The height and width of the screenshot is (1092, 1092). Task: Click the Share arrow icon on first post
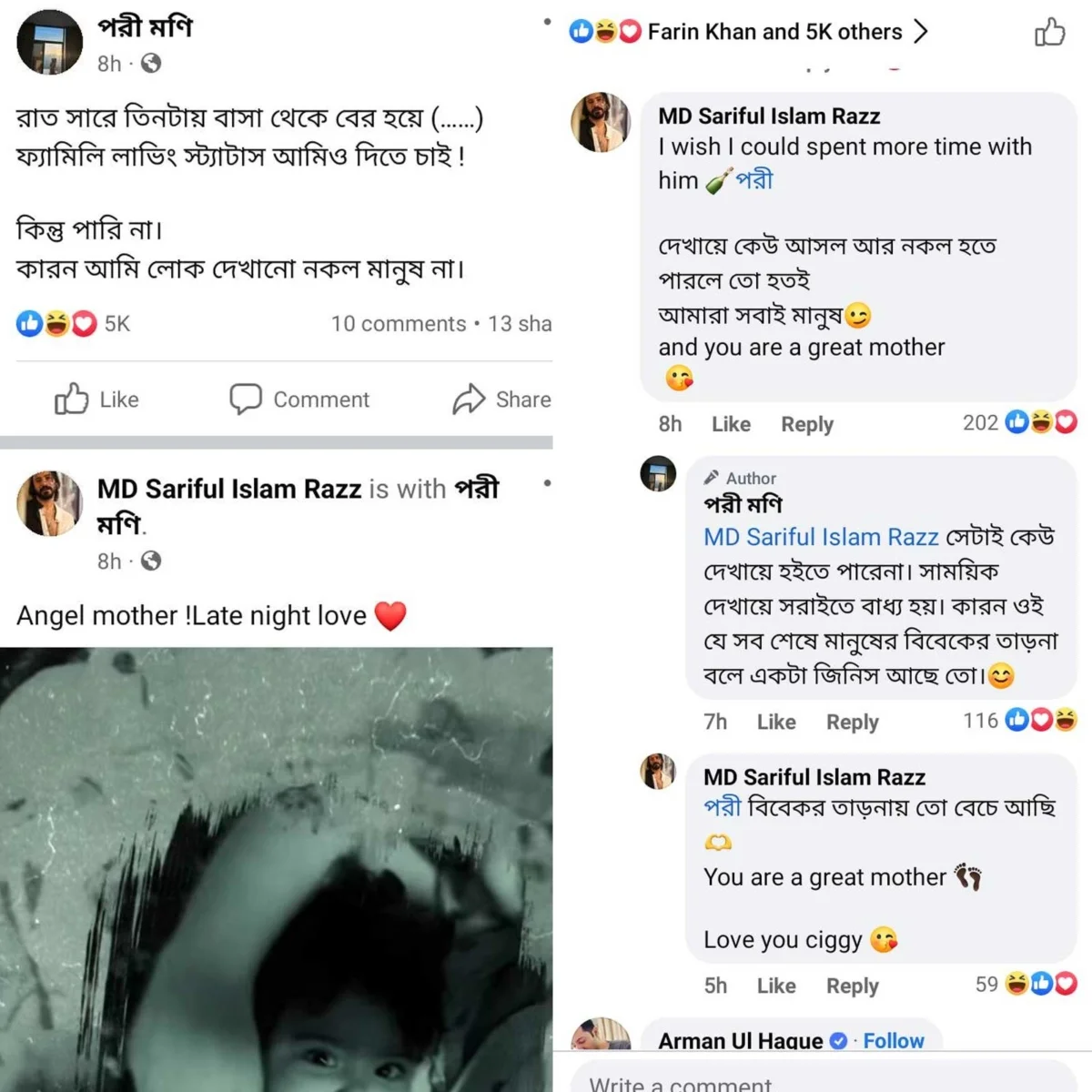pyautogui.click(x=469, y=399)
